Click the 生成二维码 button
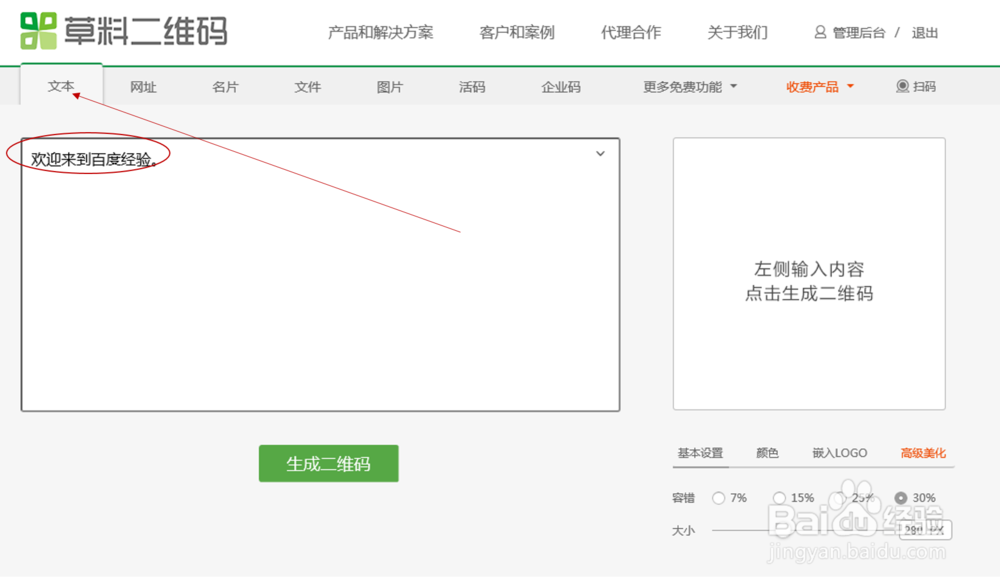Image resolution: width=1000 pixels, height=586 pixels. [x=328, y=463]
